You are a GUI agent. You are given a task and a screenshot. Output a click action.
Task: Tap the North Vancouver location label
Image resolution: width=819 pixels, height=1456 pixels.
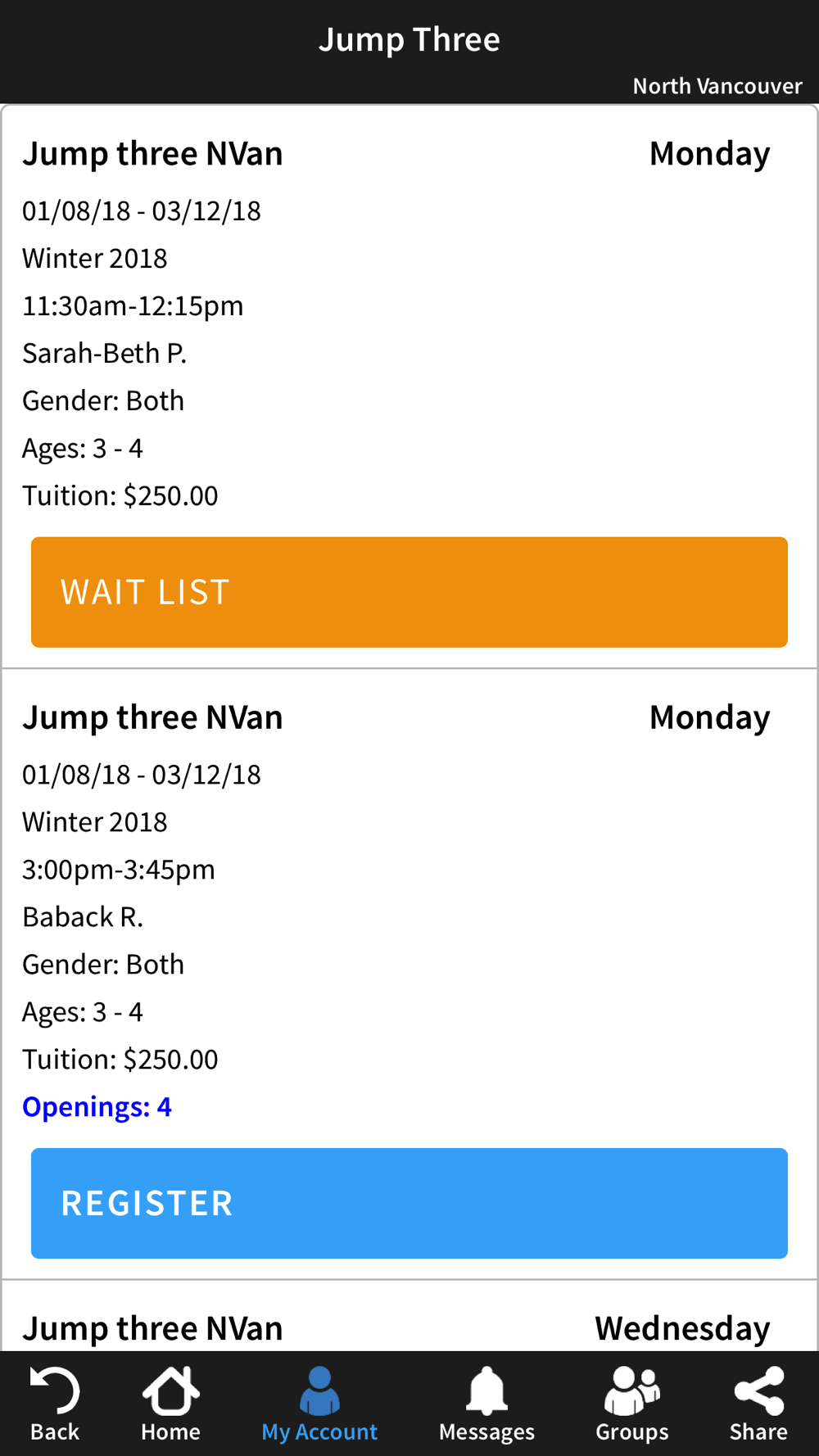[717, 86]
